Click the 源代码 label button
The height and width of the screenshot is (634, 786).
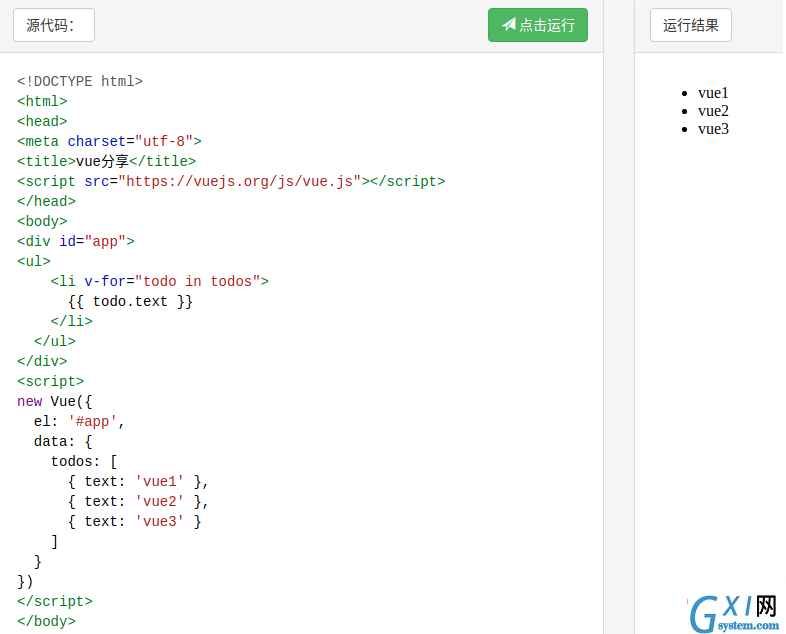tap(54, 25)
